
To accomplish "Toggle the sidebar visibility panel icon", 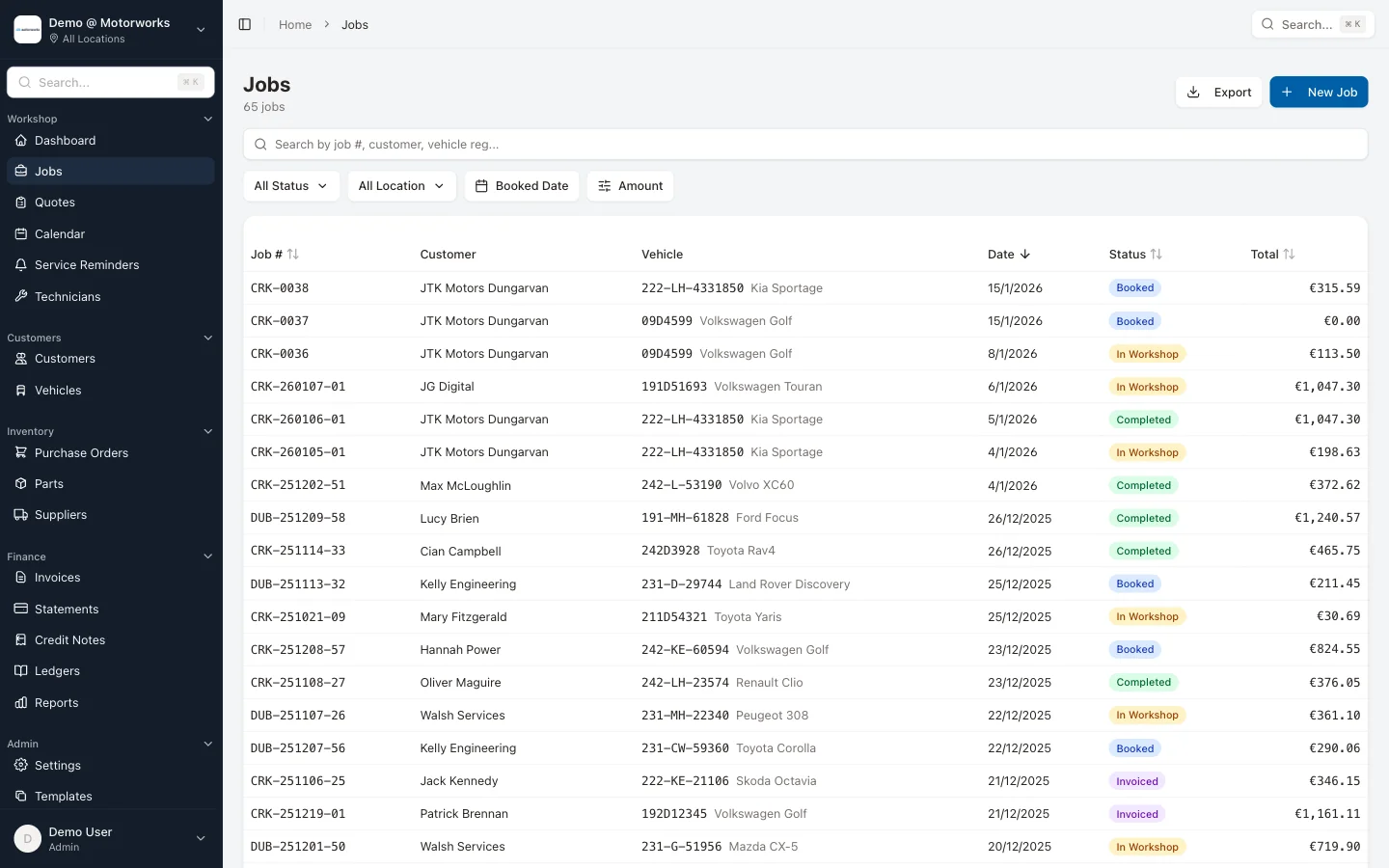I will (x=245, y=24).
